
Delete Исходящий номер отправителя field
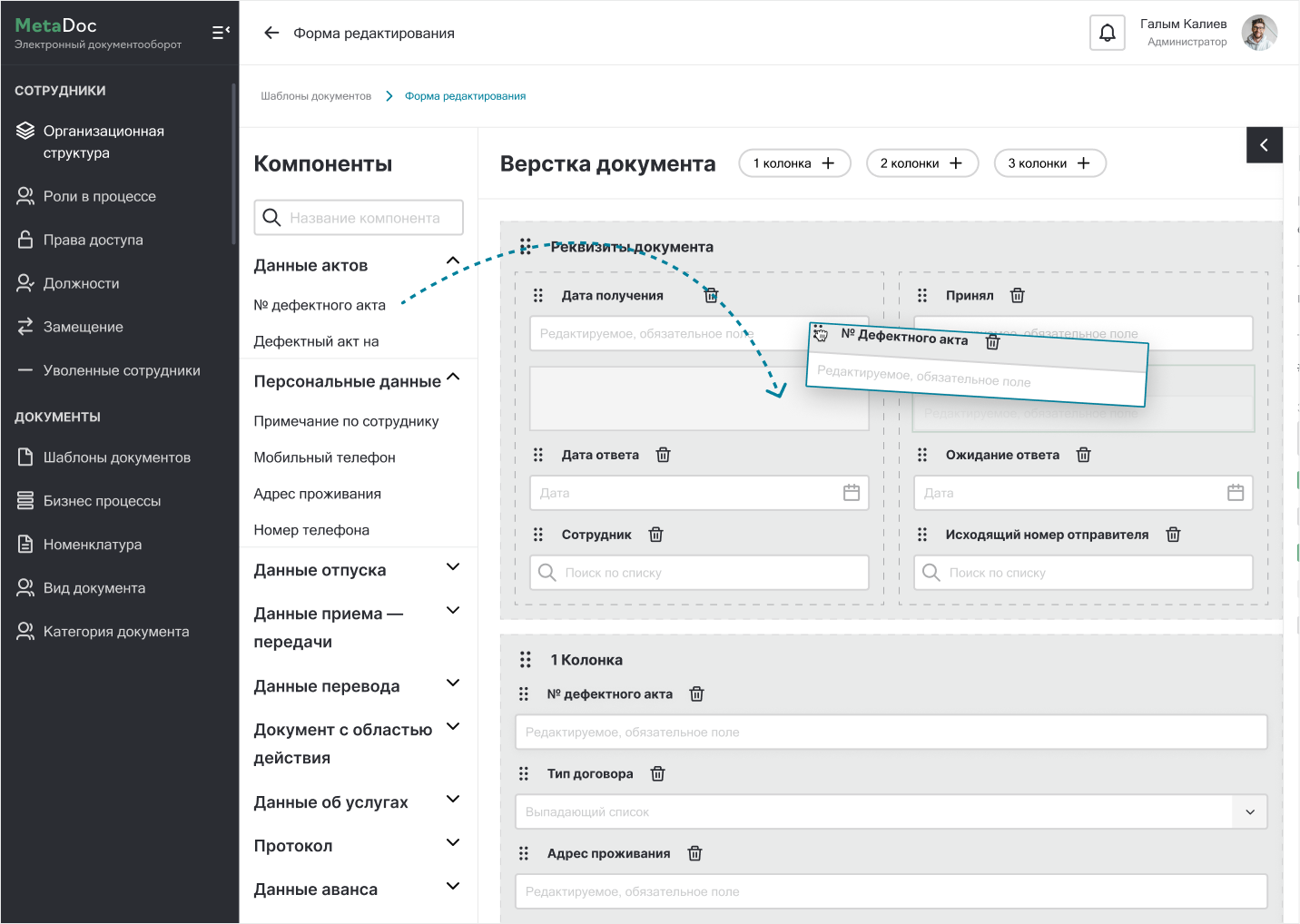[x=1173, y=535]
